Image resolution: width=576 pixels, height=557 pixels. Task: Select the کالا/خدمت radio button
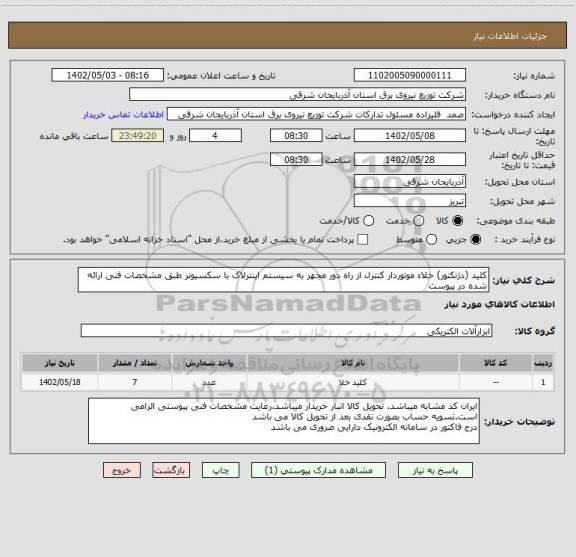(368, 221)
